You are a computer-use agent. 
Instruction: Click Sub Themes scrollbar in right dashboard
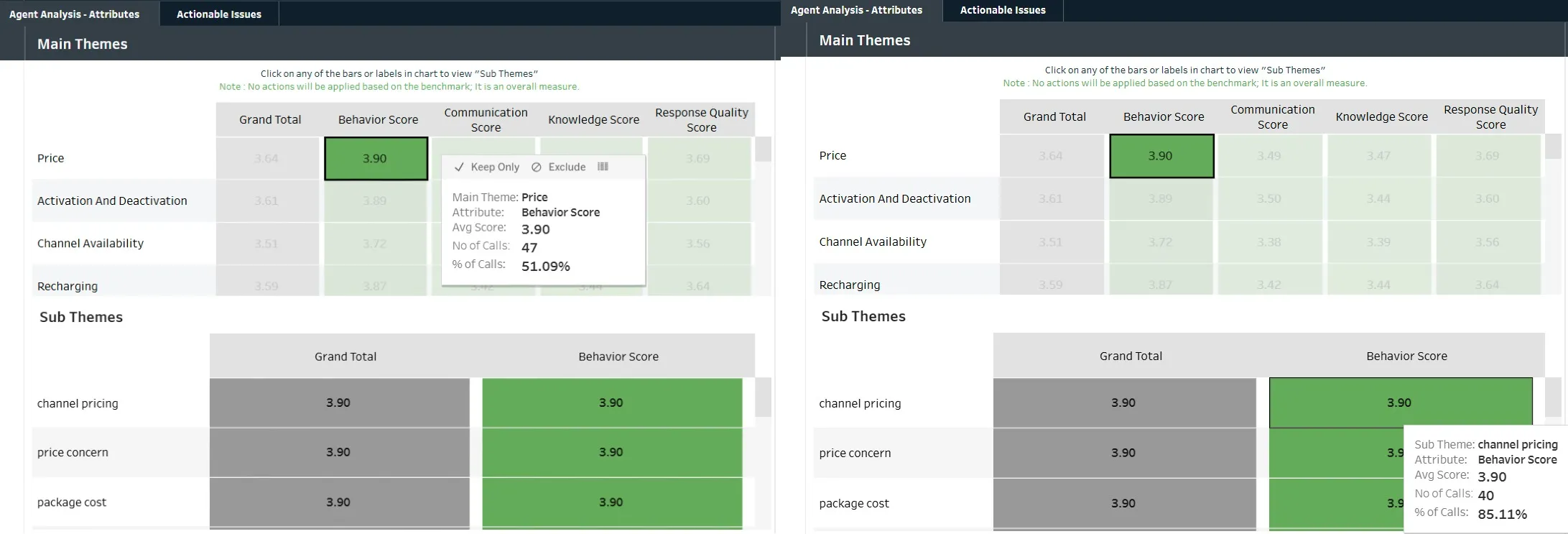point(1553,397)
